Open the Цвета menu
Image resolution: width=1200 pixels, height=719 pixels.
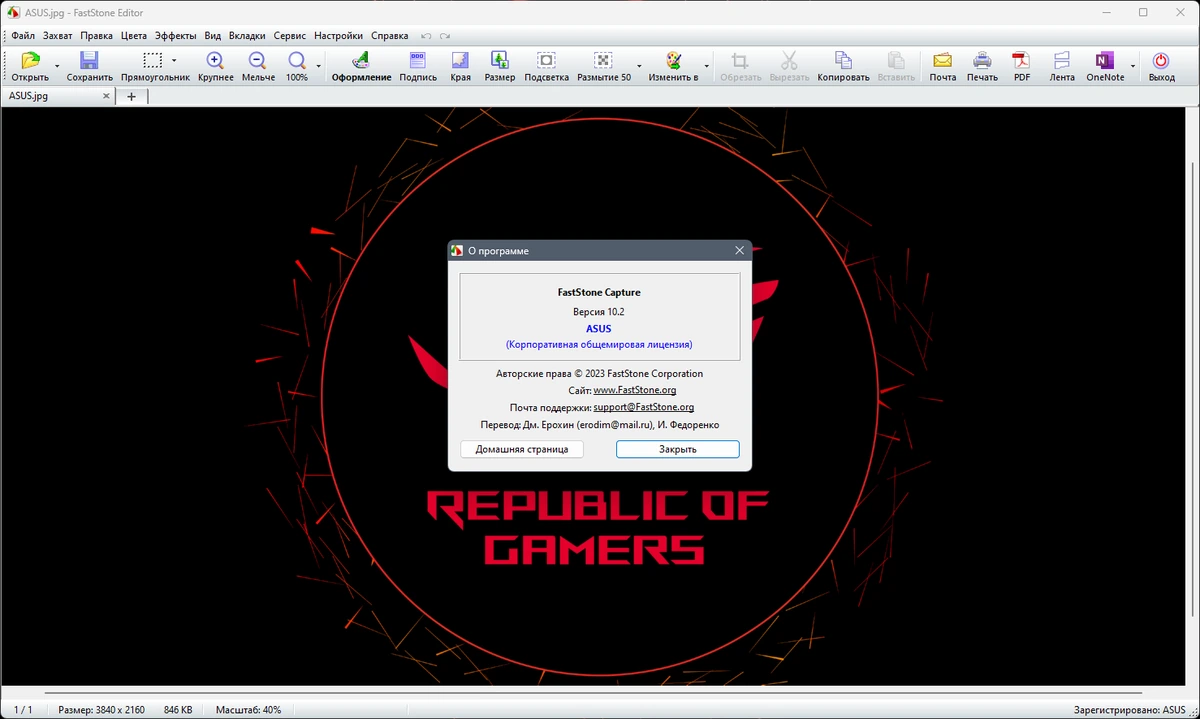point(134,36)
